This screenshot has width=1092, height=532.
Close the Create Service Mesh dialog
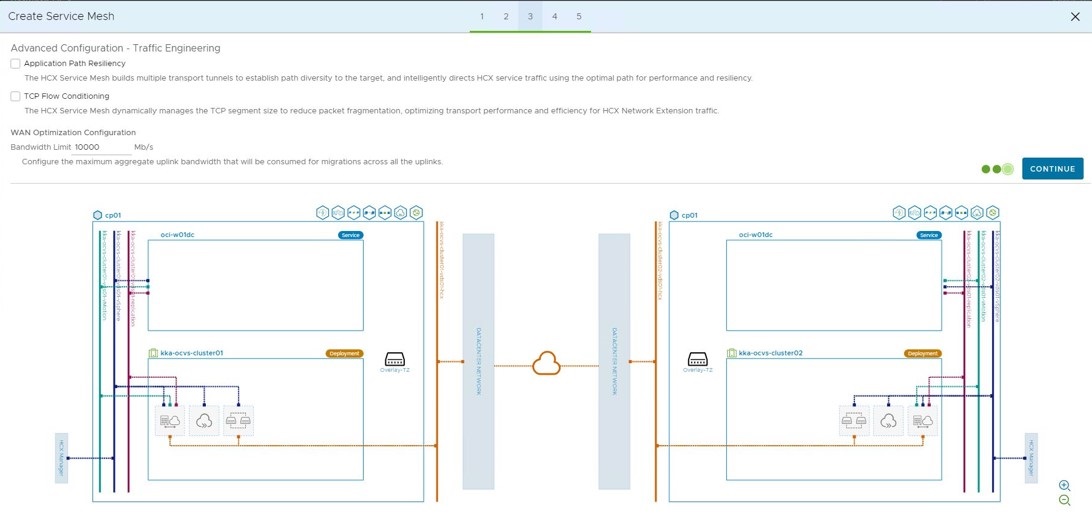pyautogui.click(x=1075, y=17)
